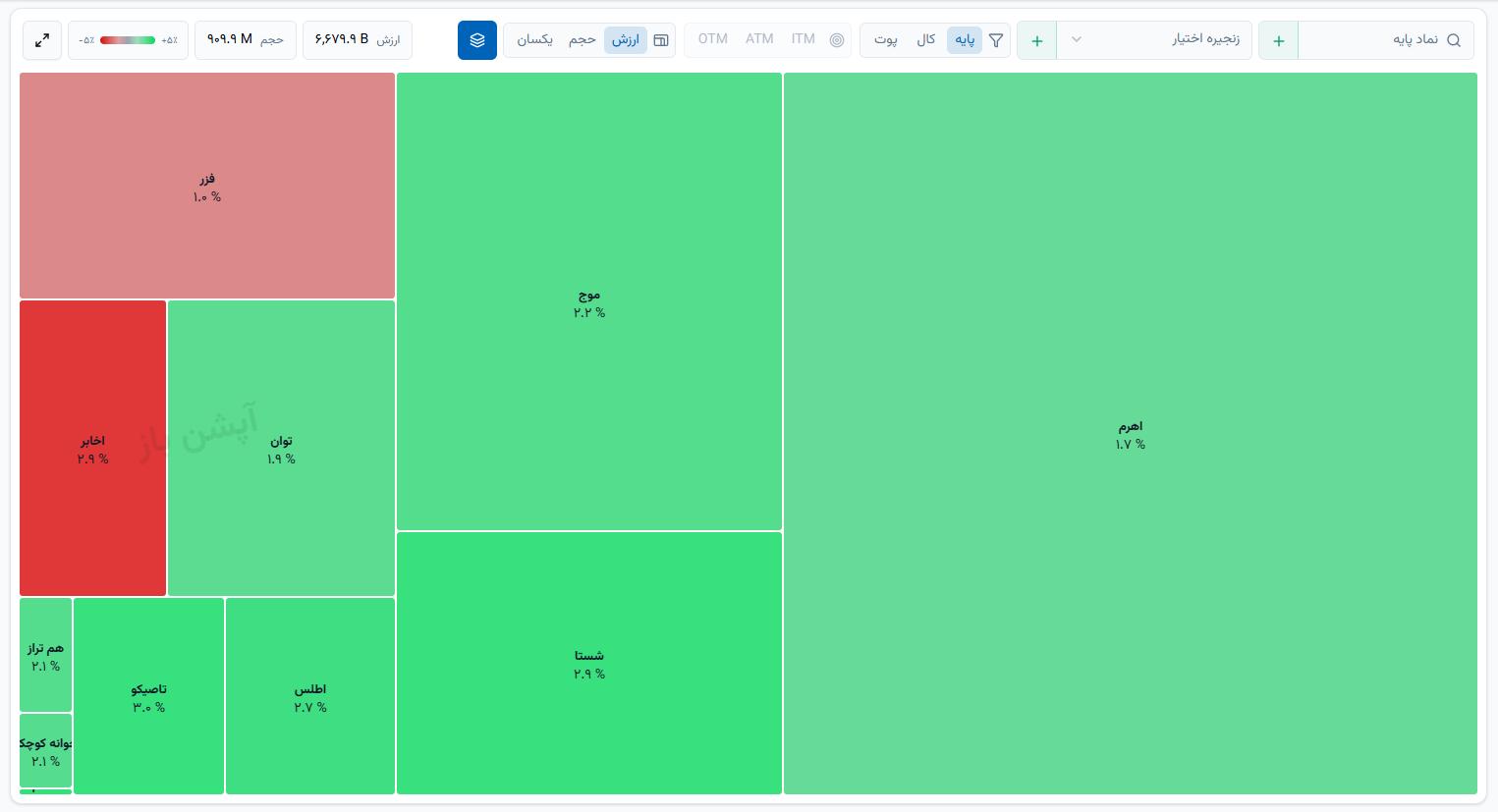
Task: Click the red اخابر treemap tile
Action: [93, 448]
